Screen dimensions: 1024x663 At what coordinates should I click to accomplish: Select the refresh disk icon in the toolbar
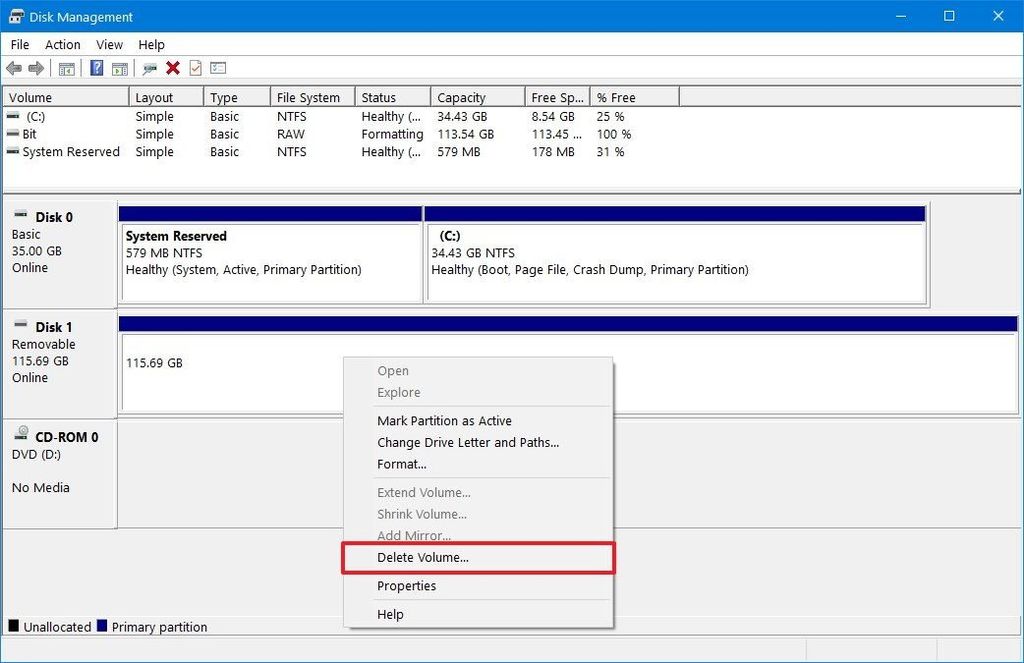[x=148, y=68]
